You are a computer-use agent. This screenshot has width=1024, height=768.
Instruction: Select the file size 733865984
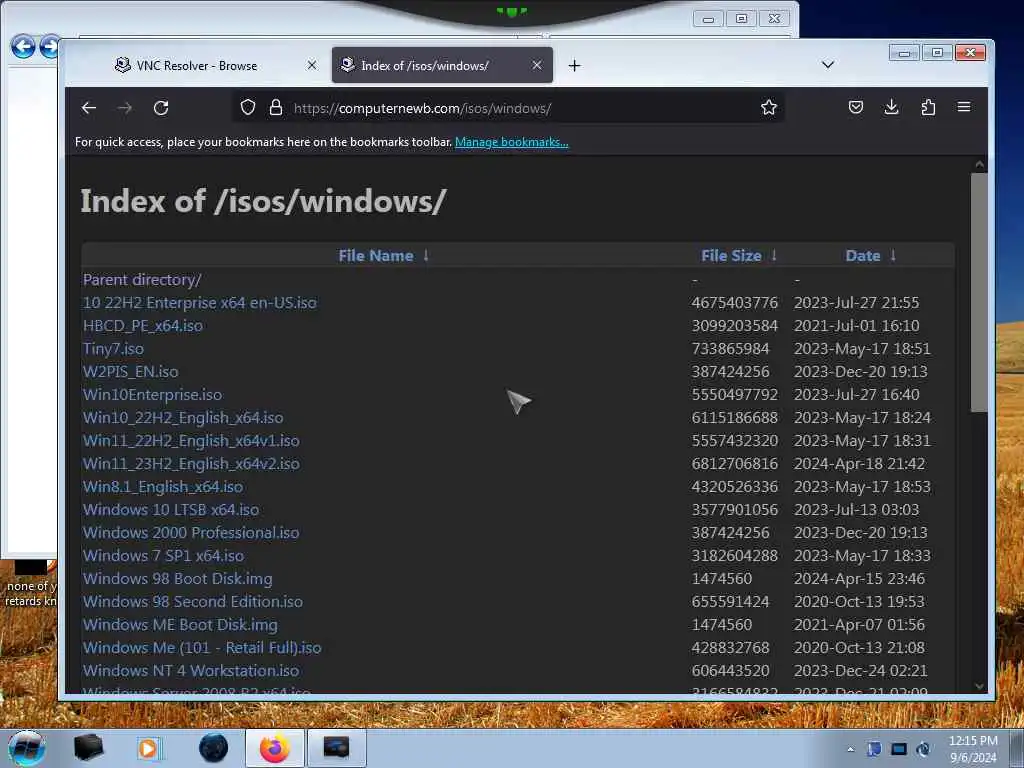(x=730, y=349)
